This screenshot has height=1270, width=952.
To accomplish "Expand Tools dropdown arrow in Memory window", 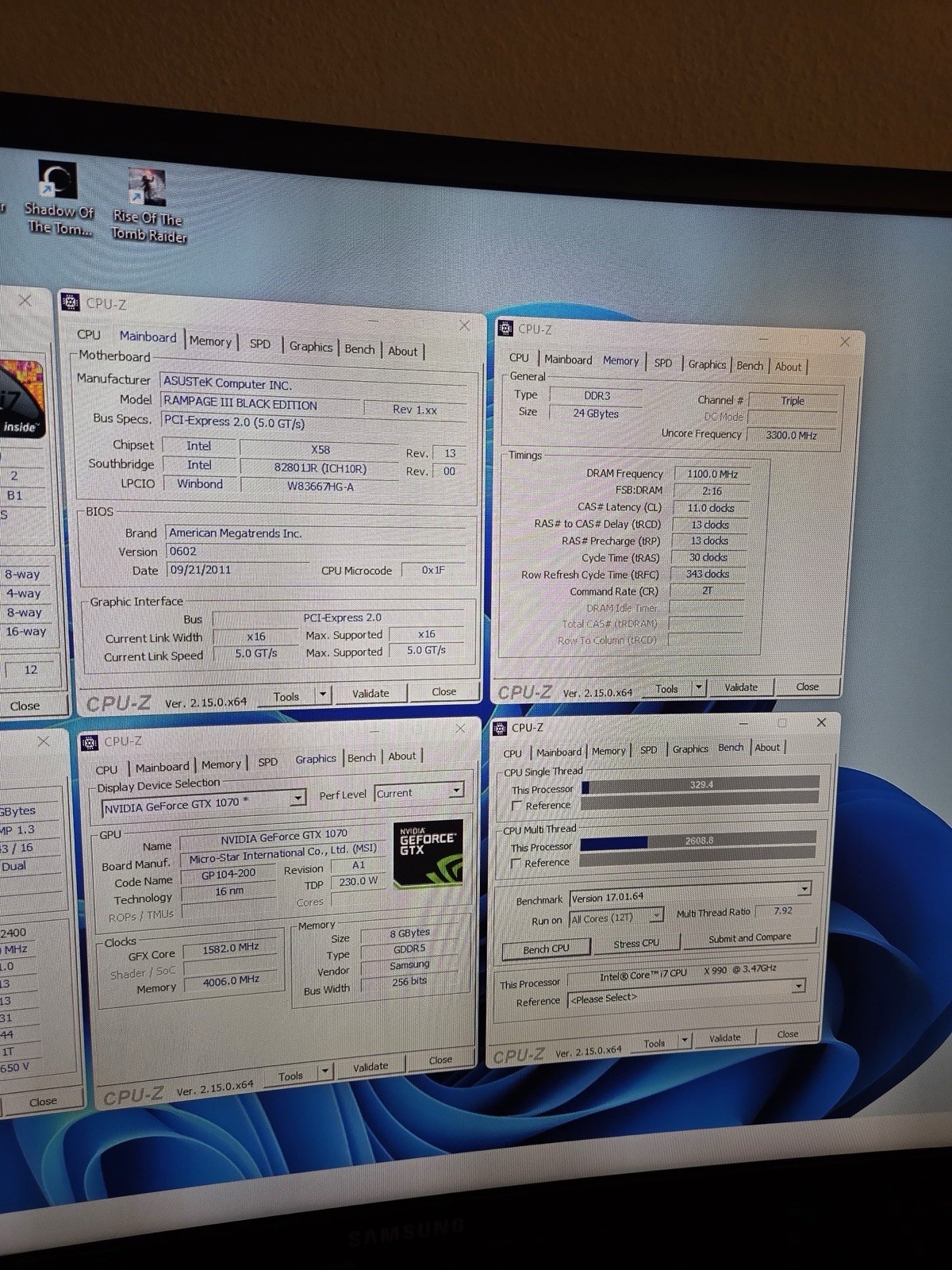I will (698, 687).
